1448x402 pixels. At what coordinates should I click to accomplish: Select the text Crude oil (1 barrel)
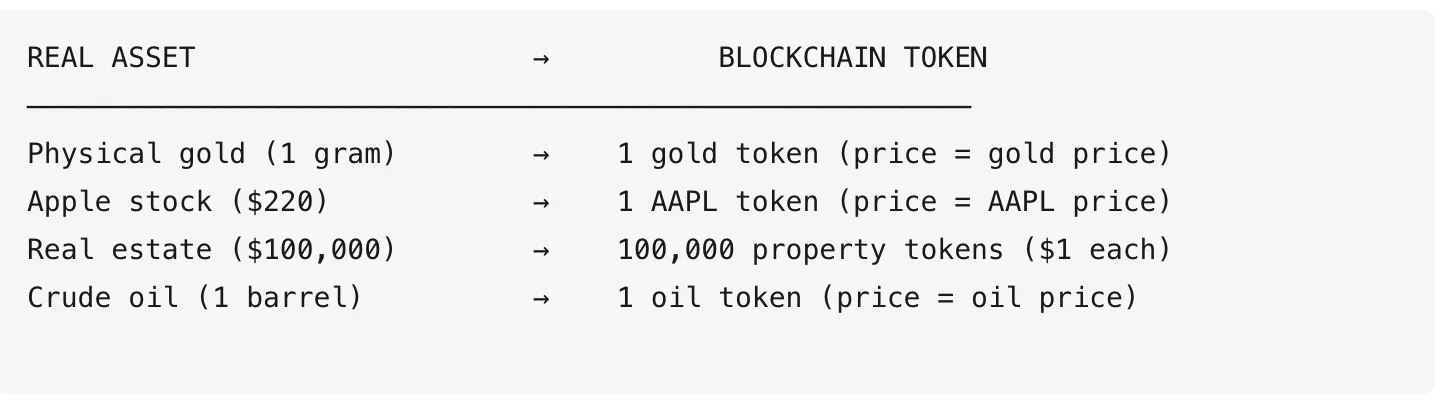195,298
